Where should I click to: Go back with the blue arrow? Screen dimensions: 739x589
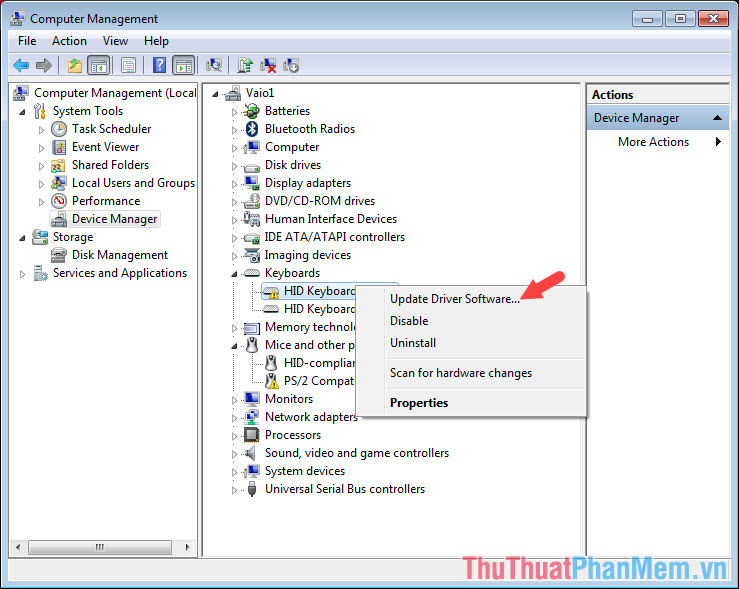point(21,65)
